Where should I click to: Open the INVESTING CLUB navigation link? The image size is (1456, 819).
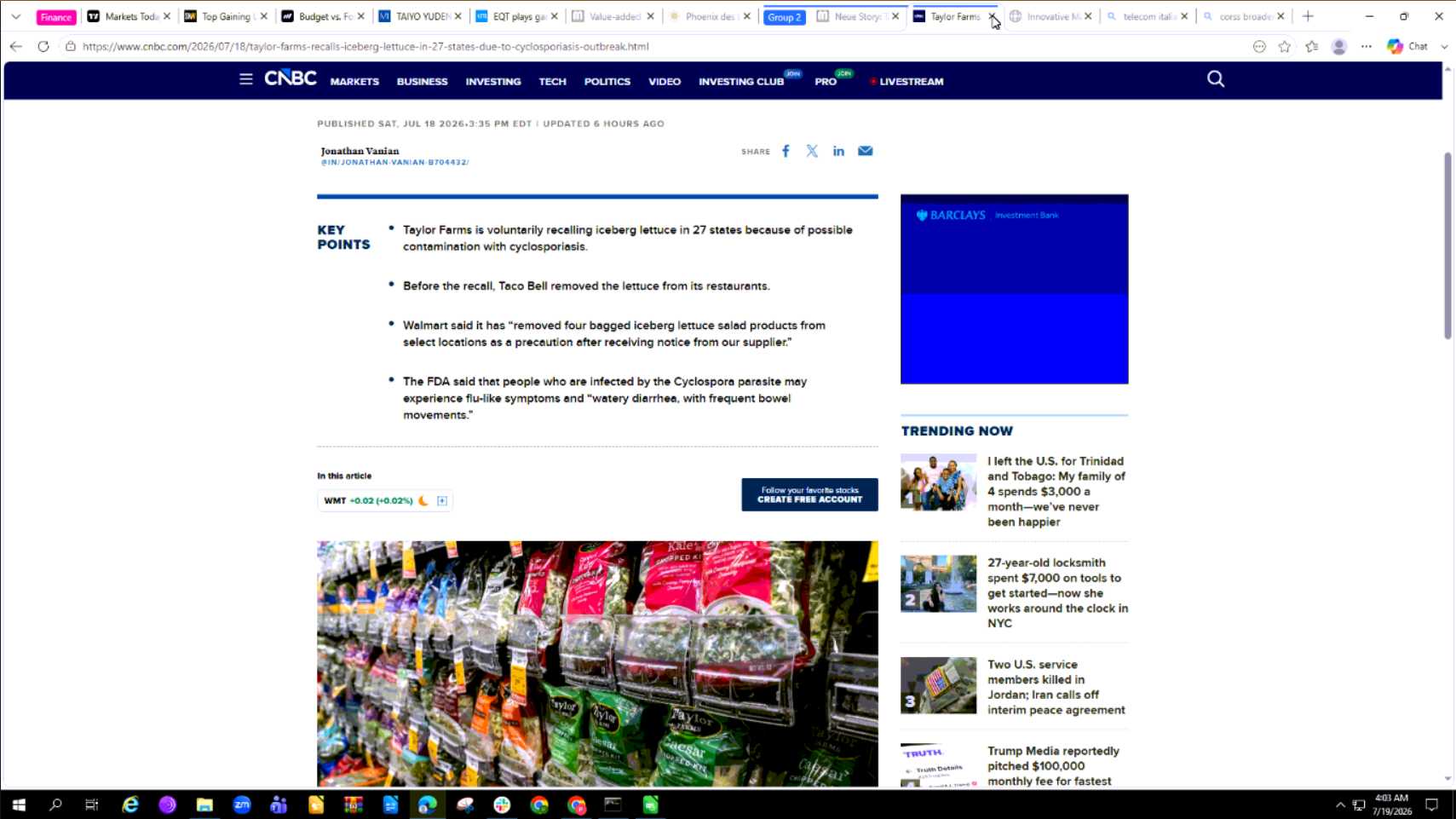[741, 82]
